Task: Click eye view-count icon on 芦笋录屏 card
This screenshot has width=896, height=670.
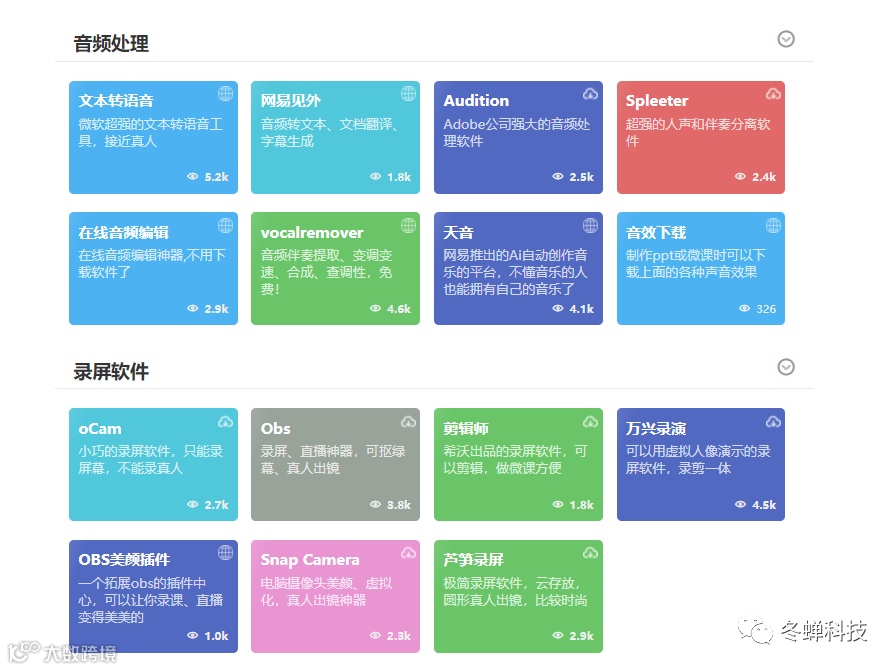Action: (x=558, y=636)
